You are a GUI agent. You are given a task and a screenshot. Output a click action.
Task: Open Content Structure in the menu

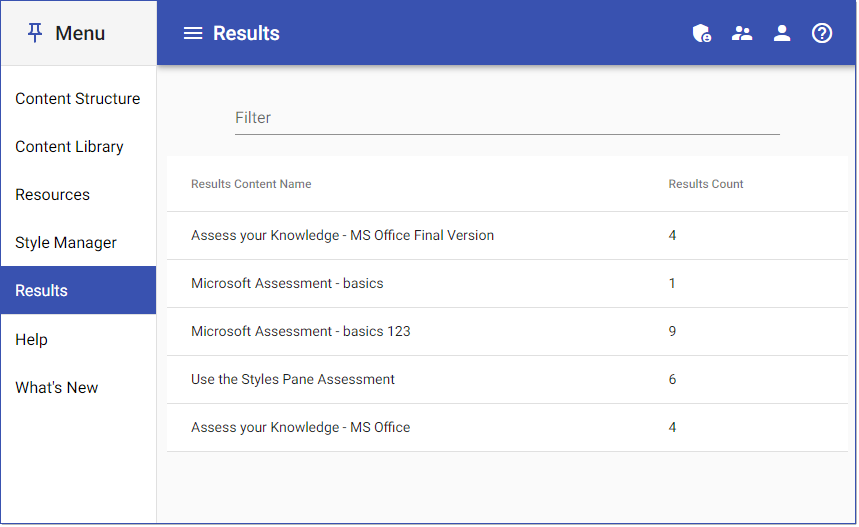tap(78, 99)
